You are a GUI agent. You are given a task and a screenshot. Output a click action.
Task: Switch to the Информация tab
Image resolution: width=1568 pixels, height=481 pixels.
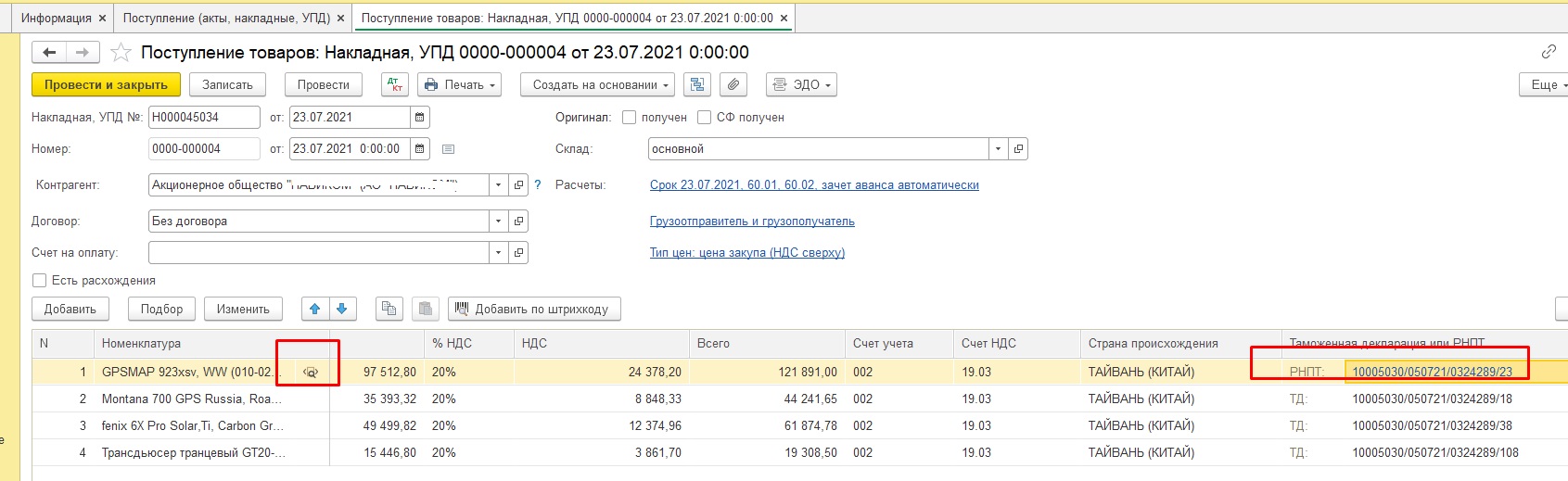(56, 18)
